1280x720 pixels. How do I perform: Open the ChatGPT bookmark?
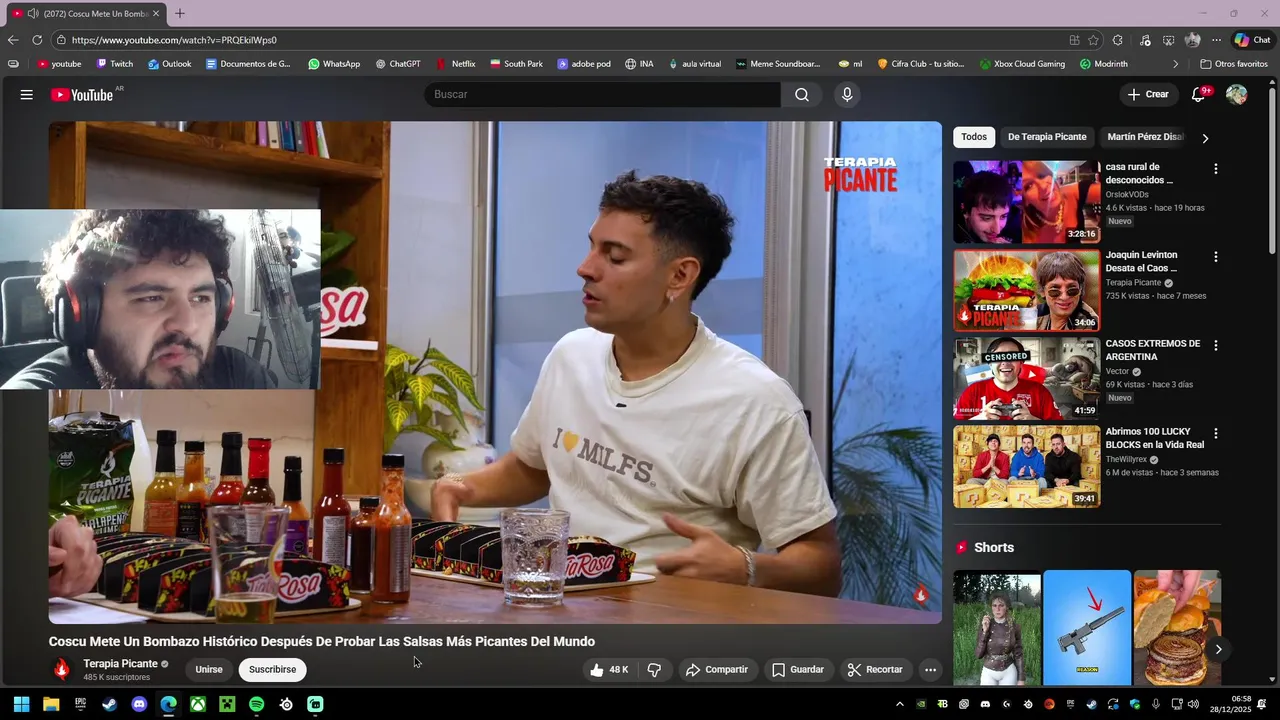[398, 64]
